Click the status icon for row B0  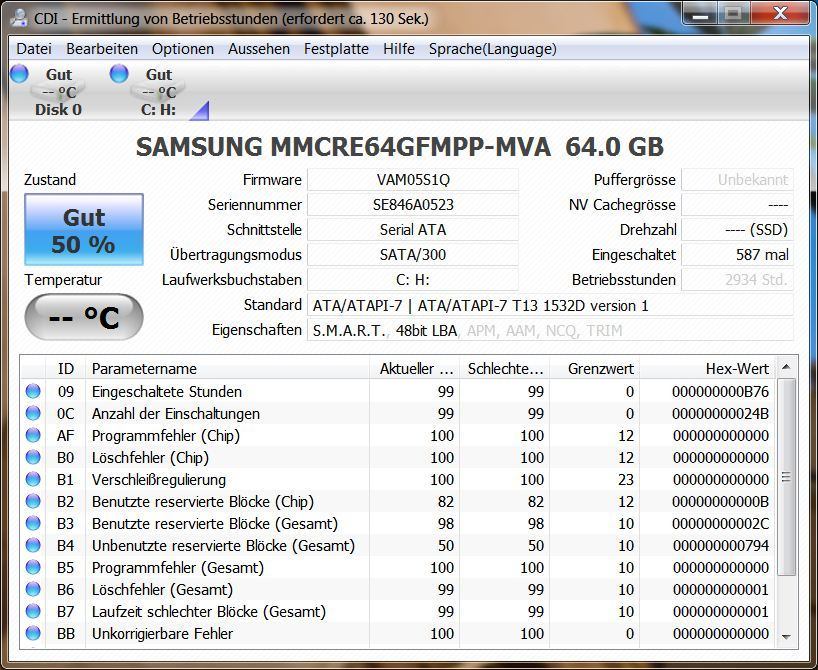point(33,457)
